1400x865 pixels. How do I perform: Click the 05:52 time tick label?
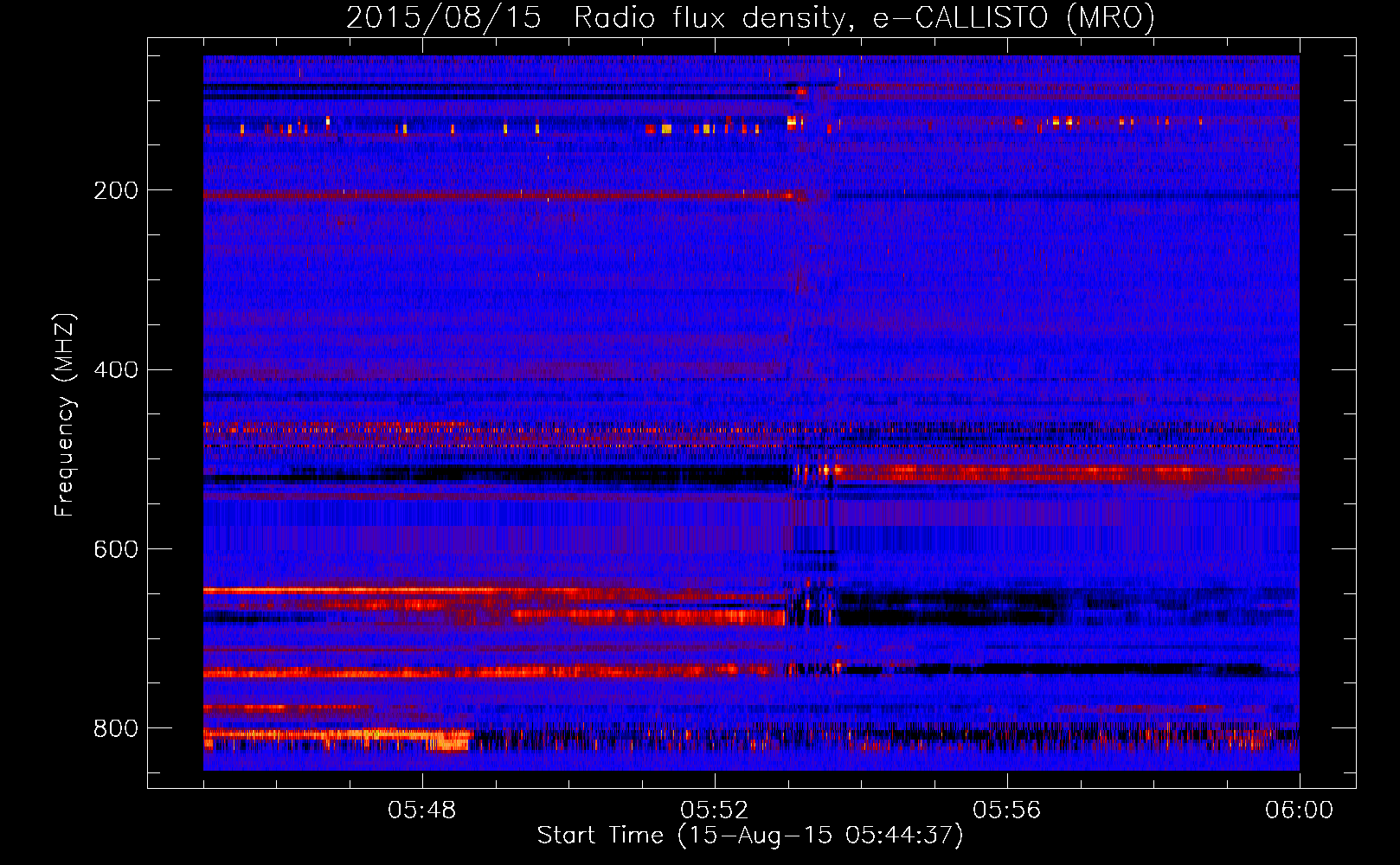click(715, 811)
